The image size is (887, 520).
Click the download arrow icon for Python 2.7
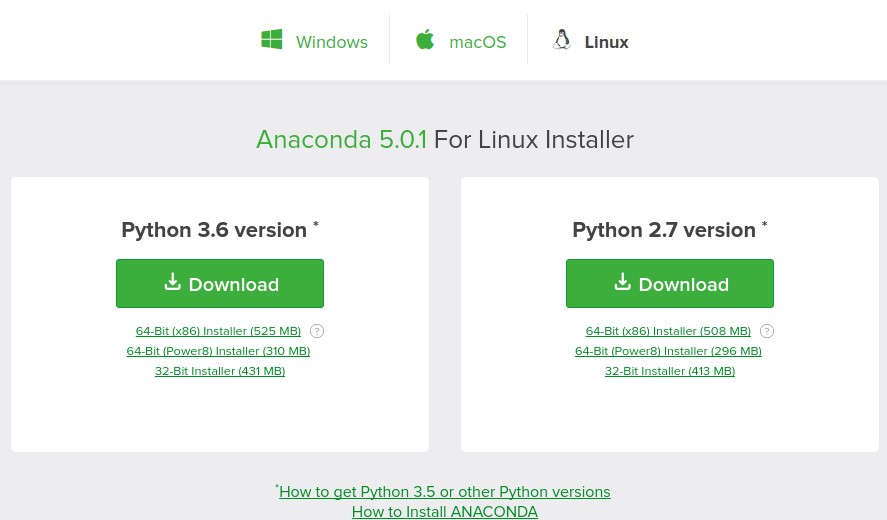(x=622, y=282)
